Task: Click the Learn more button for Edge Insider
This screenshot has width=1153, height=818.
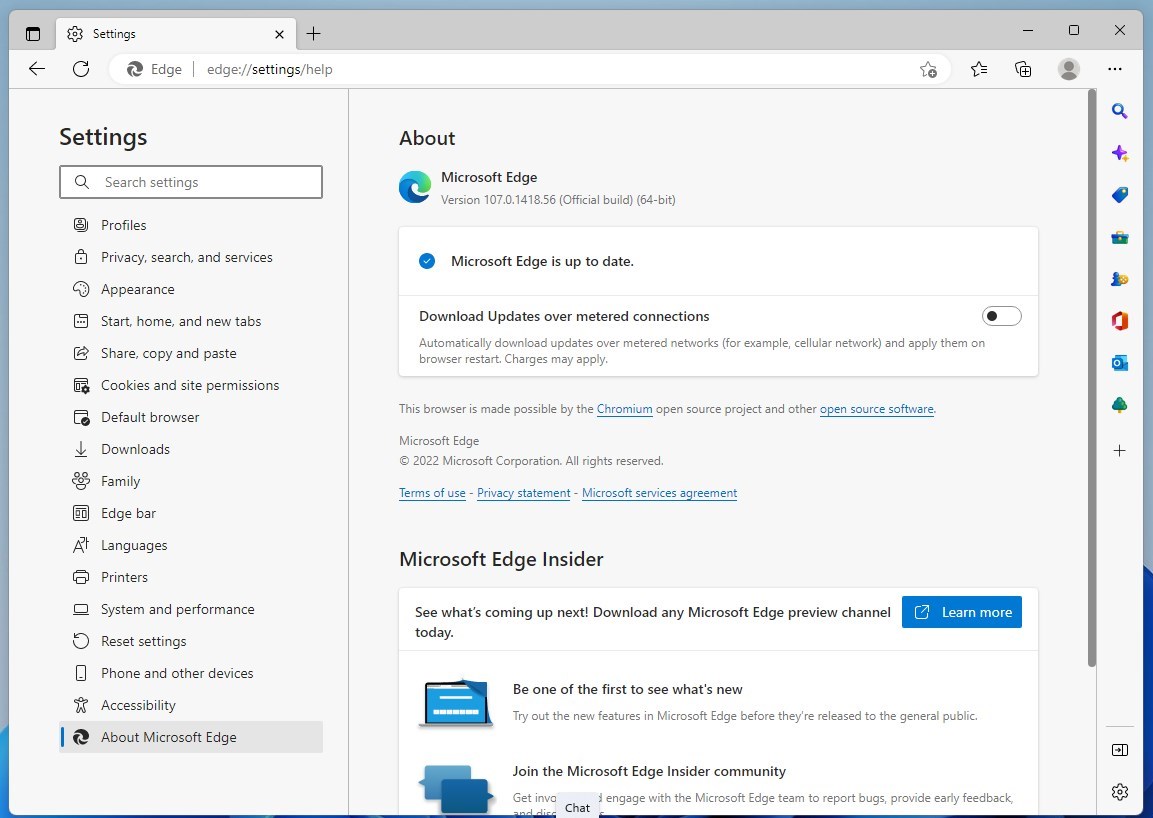Action: point(961,611)
